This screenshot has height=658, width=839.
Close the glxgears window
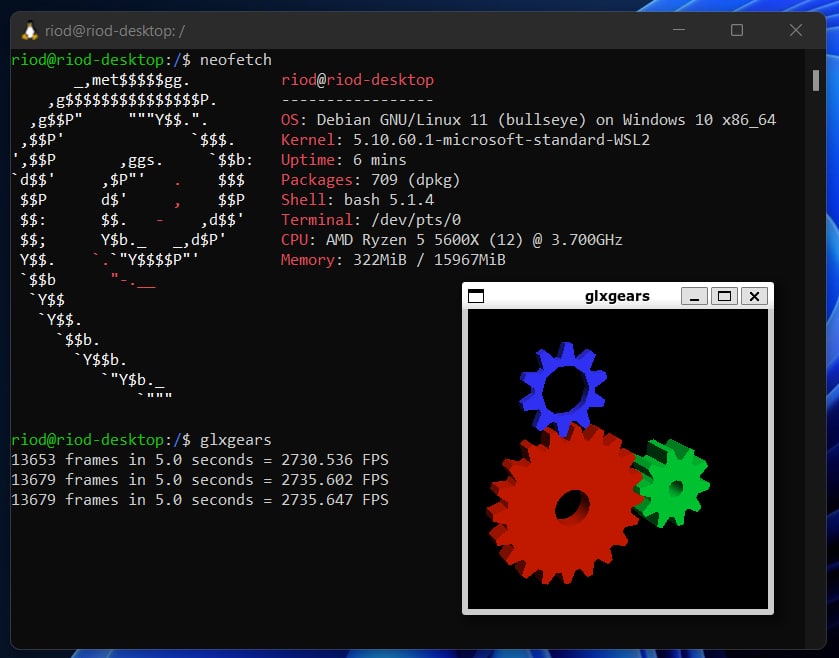click(x=754, y=296)
